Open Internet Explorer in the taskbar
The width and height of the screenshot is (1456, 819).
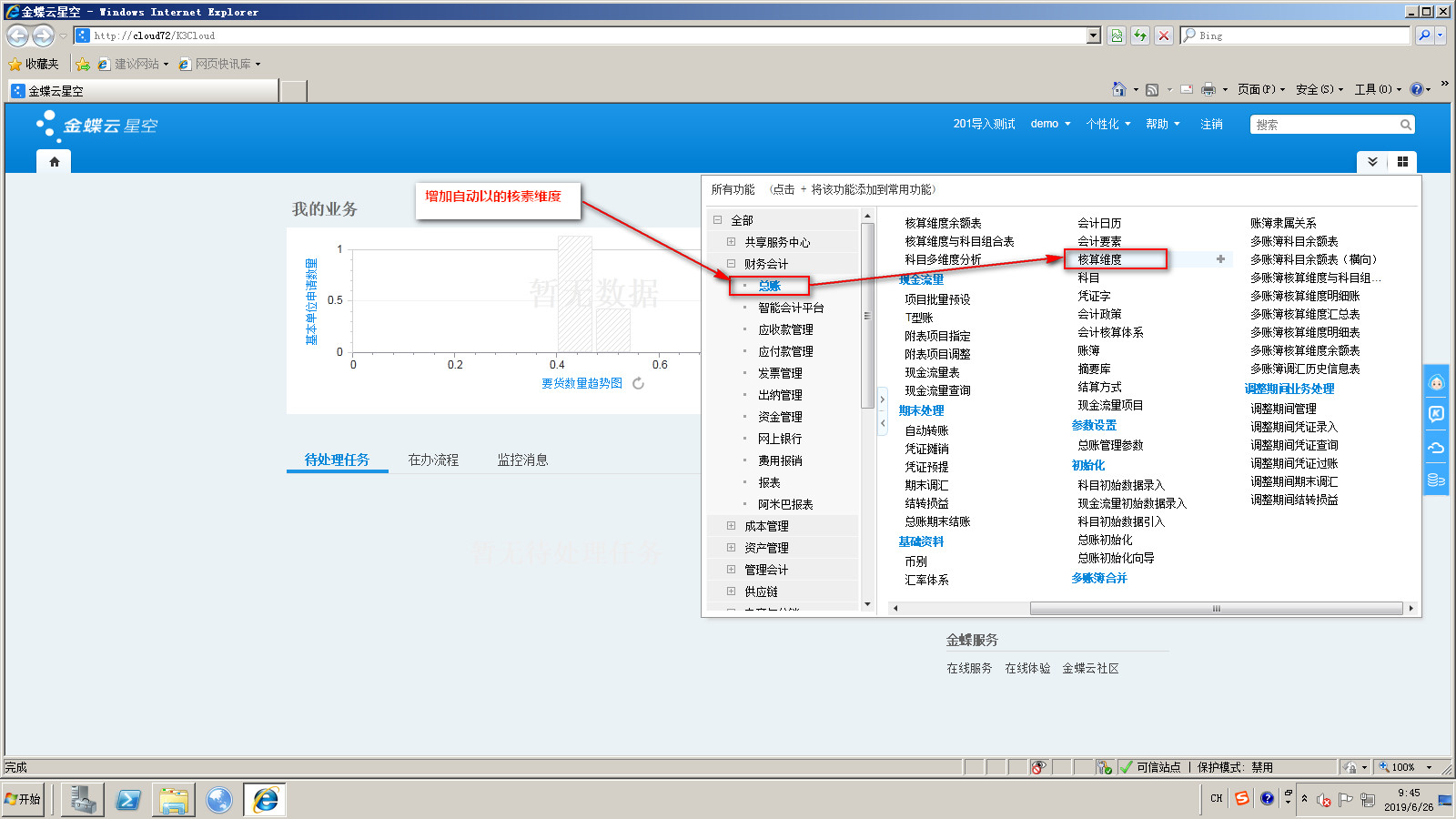click(x=266, y=800)
